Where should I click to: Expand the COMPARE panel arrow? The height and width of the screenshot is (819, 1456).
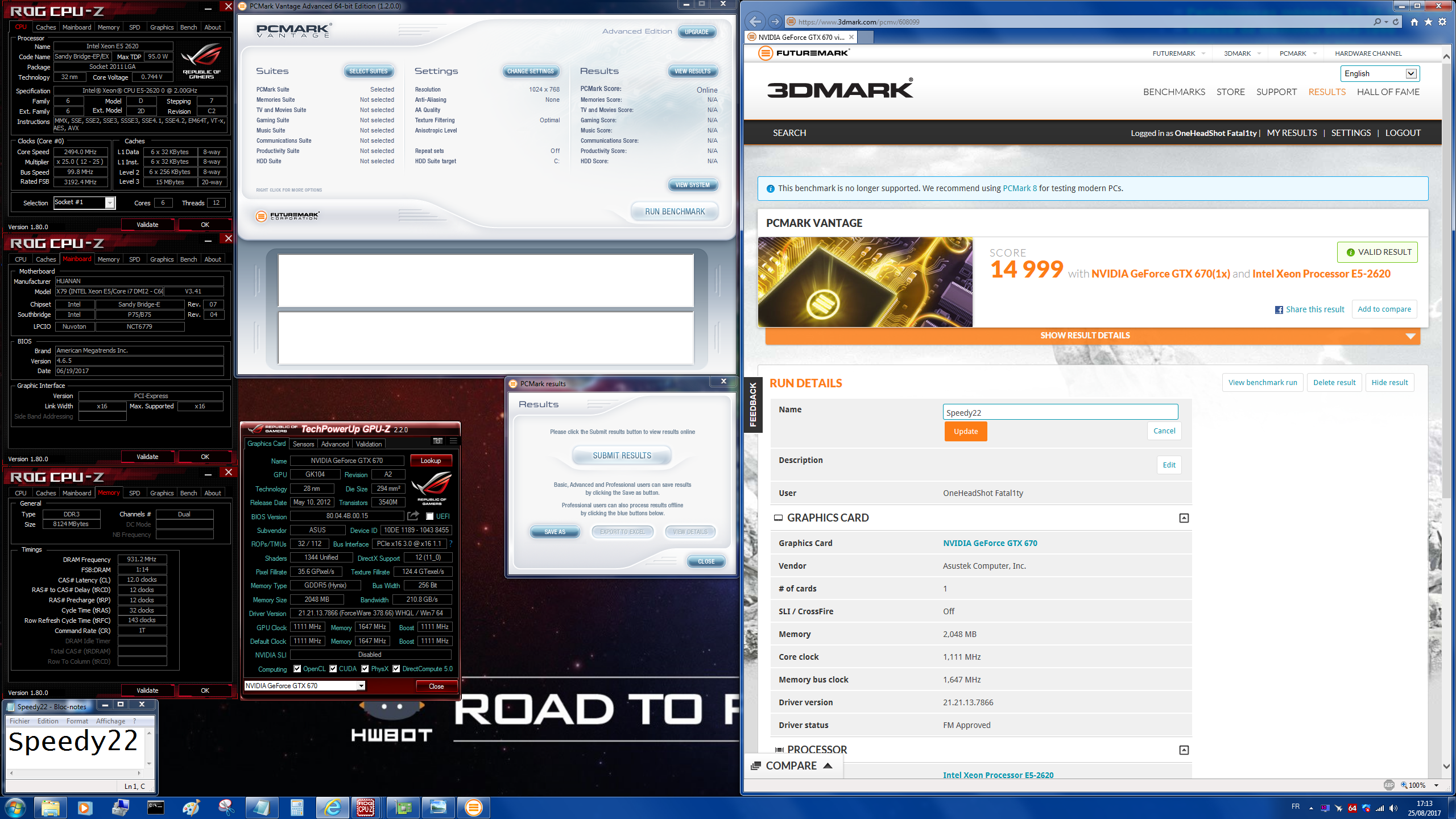point(828,766)
